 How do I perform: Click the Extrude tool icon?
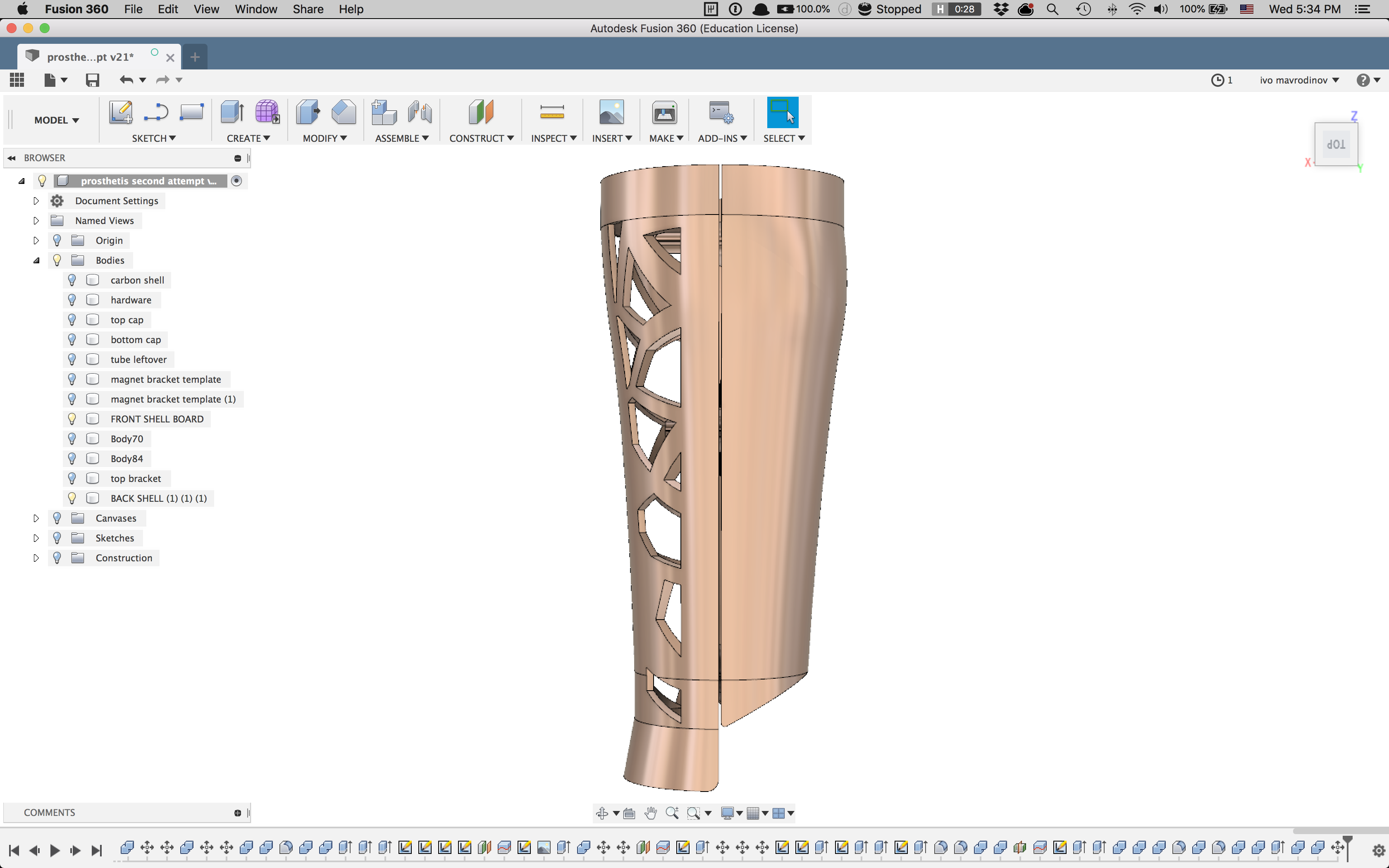(x=232, y=112)
